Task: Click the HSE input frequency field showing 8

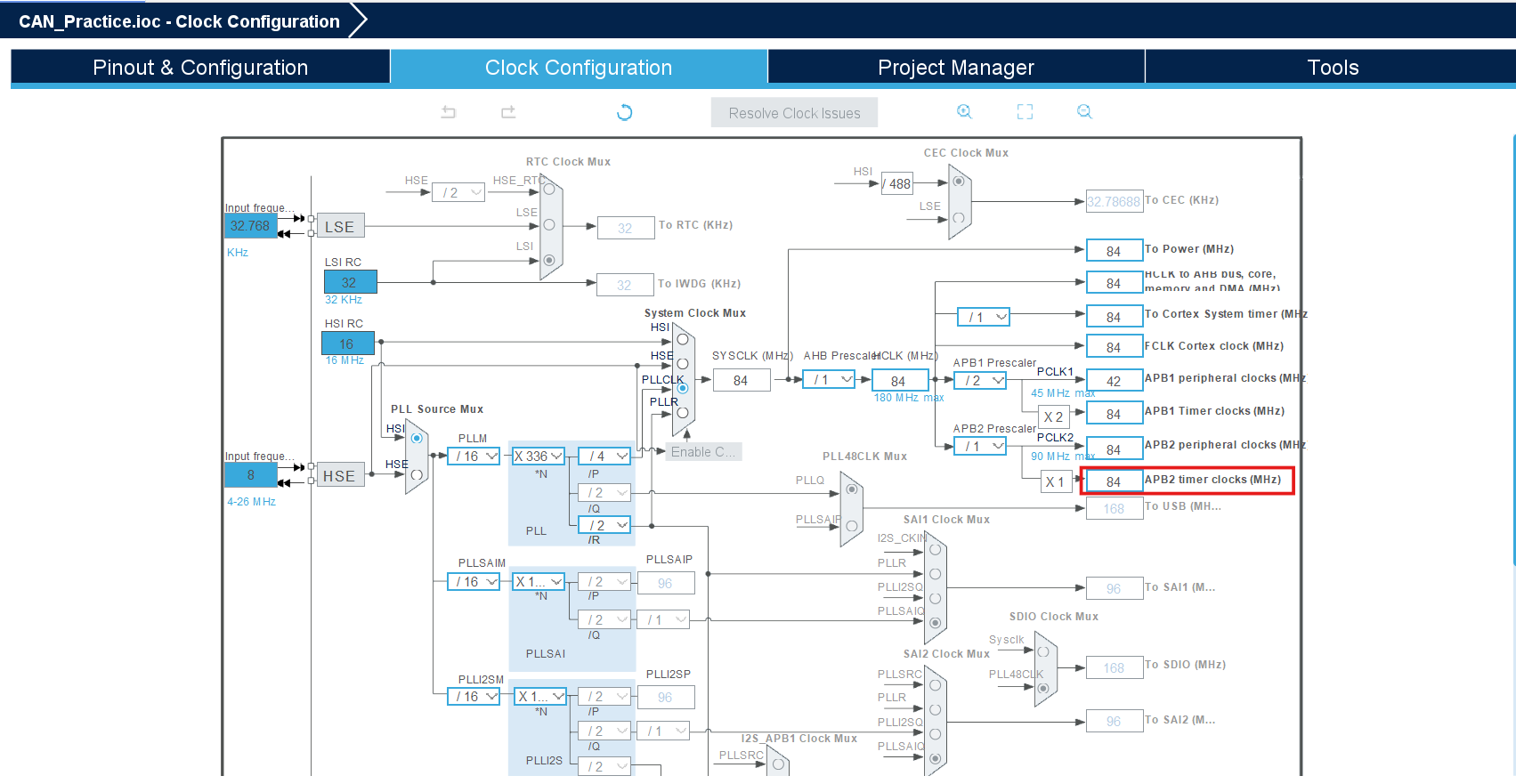Action: [251, 475]
